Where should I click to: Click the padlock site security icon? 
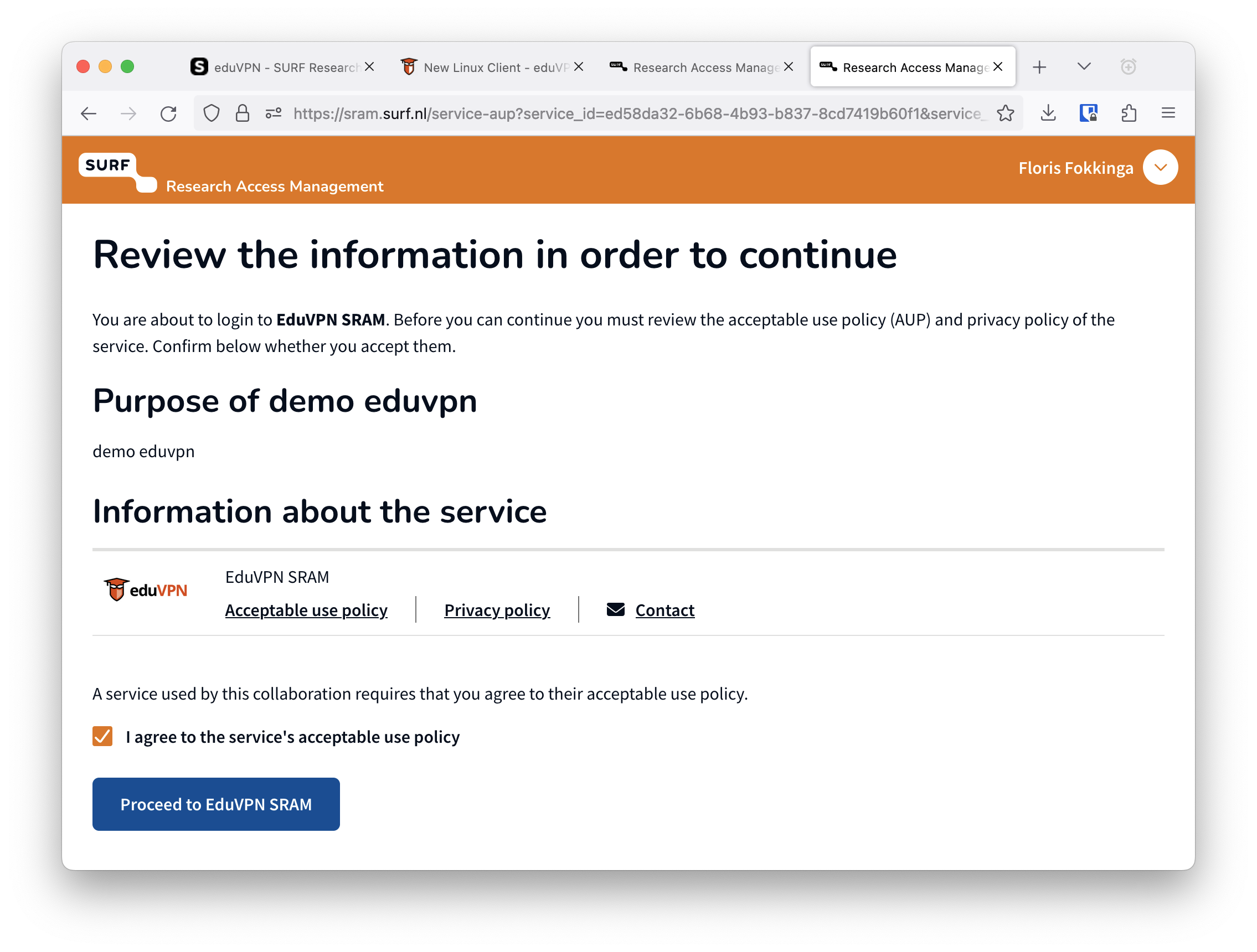243,113
